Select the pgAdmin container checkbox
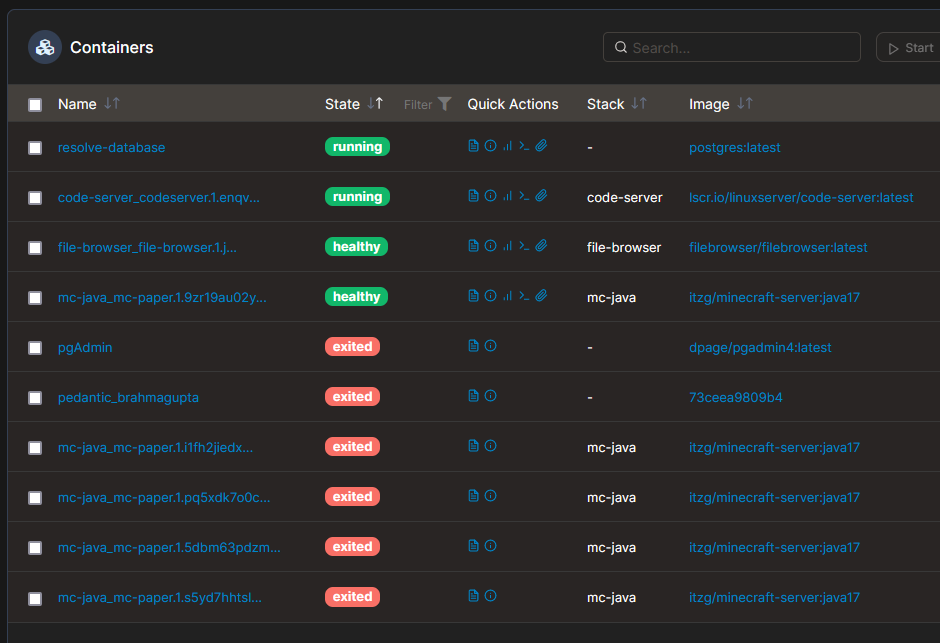Image resolution: width=940 pixels, height=643 pixels. click(35, 345)
